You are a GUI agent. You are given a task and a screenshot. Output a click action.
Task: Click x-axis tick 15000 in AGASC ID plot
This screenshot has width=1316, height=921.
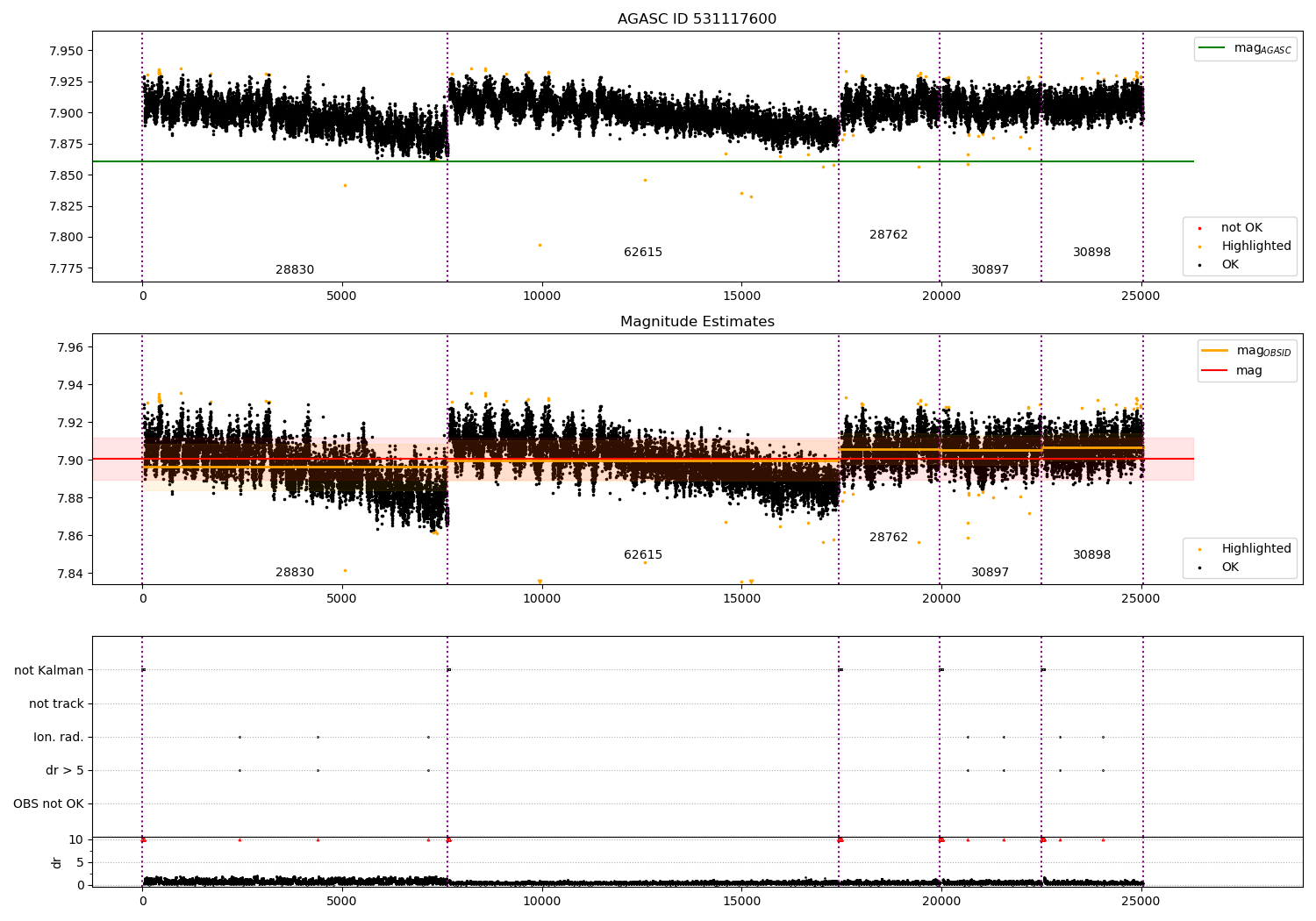(x=741, y=296)
